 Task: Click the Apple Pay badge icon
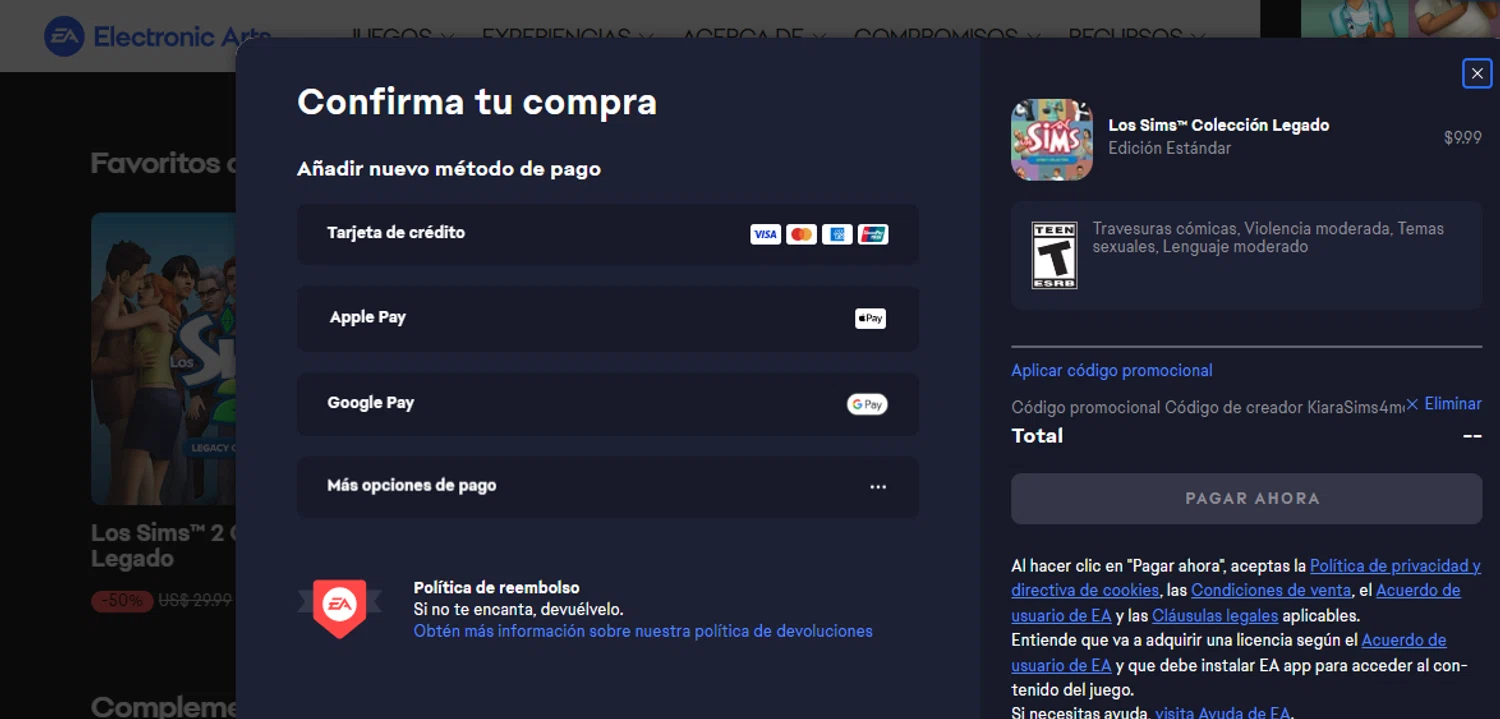pyautogui.click(x=870, y=319)
